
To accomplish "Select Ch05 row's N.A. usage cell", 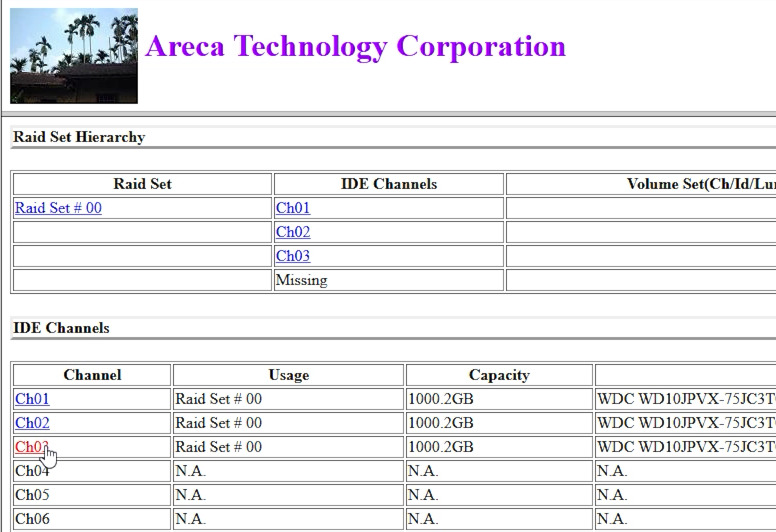I will pos(289,495).
